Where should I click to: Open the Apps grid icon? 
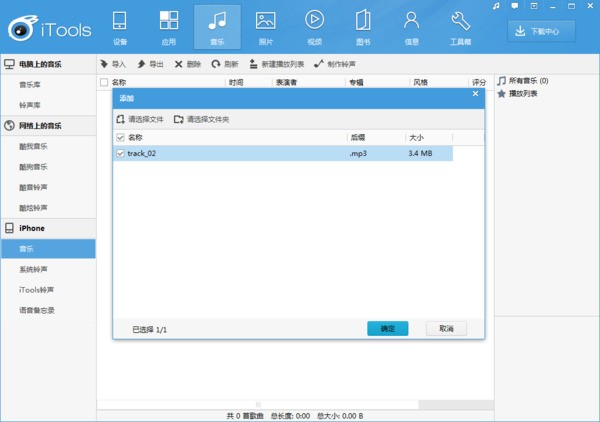pos(168,20)
